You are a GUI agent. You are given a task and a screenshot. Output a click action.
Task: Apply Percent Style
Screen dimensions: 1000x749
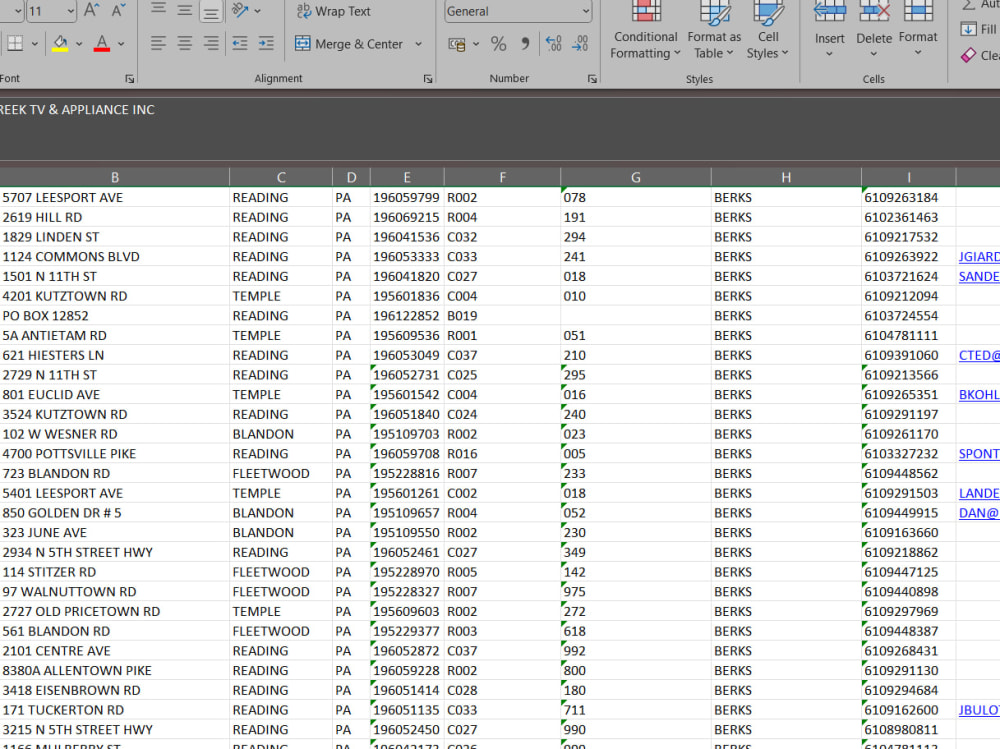(x=499, y=44)
